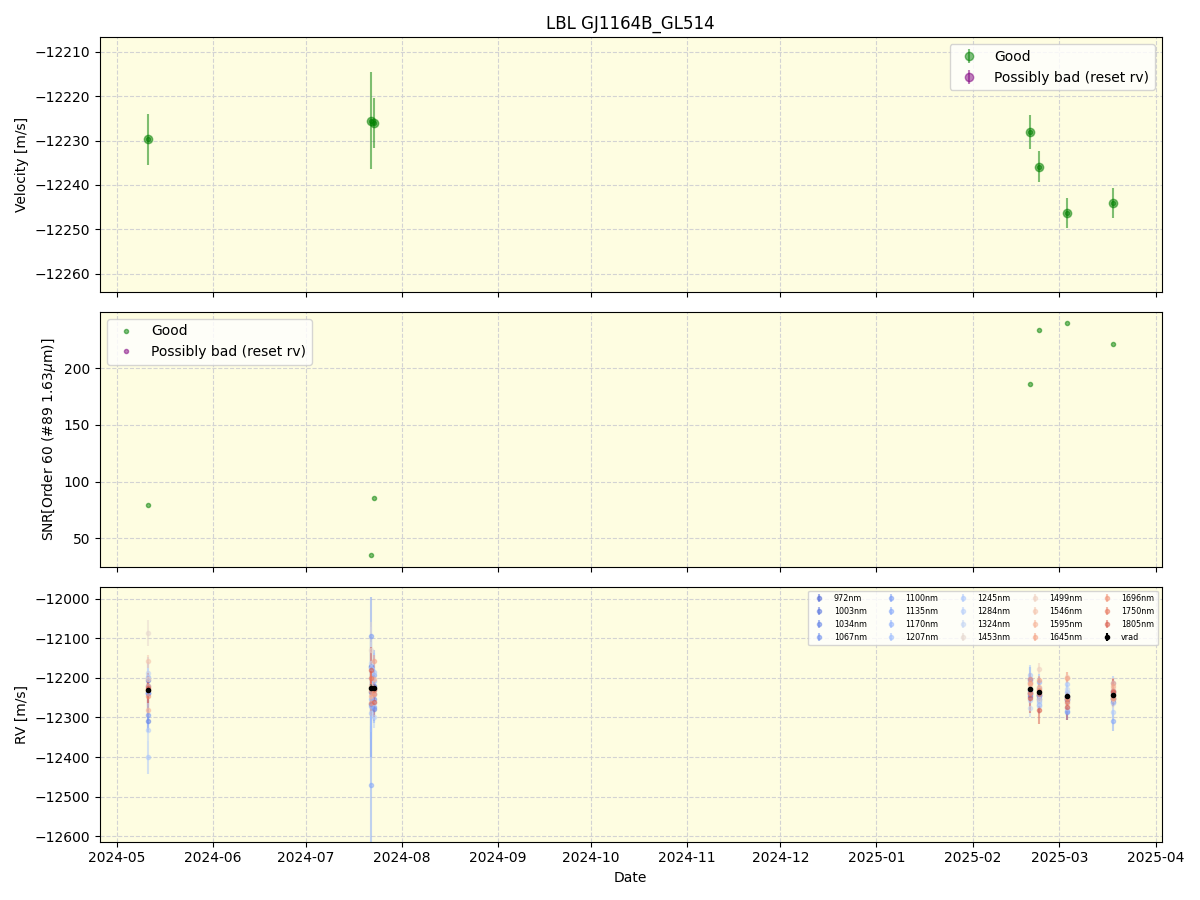Select 1284nm entry in RV legend
Viewport: 1200px width, 900px height.
[994, 611]
